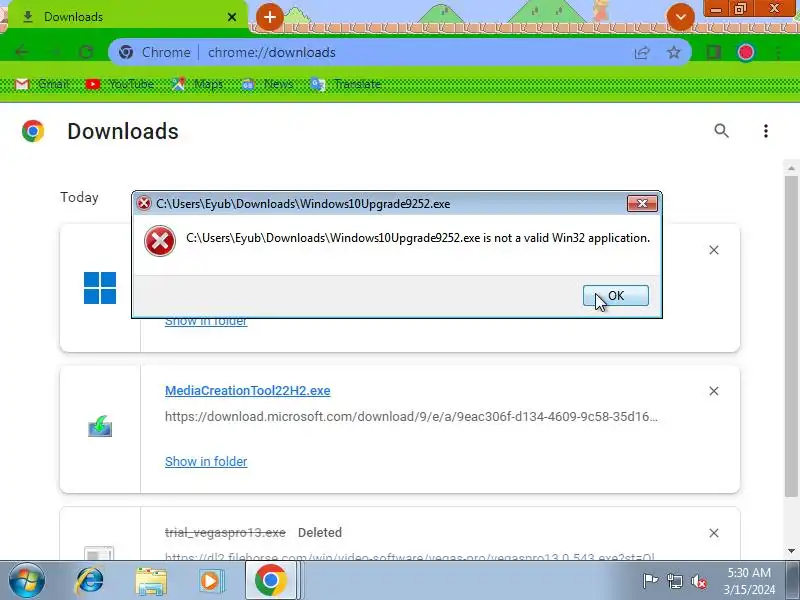Click the muted volume tray icon

coord(698,581)
